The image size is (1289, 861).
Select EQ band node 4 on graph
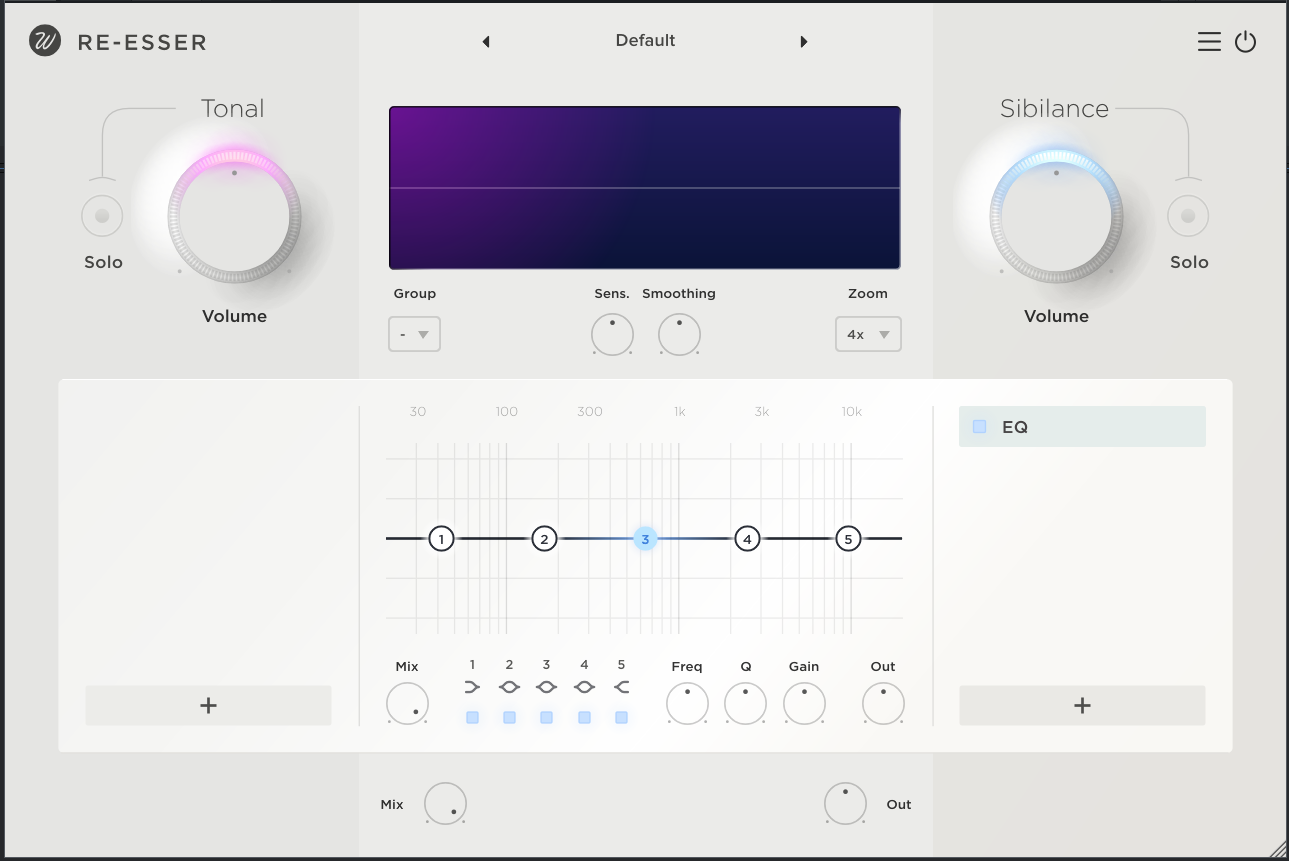click(x=747, y=539)
